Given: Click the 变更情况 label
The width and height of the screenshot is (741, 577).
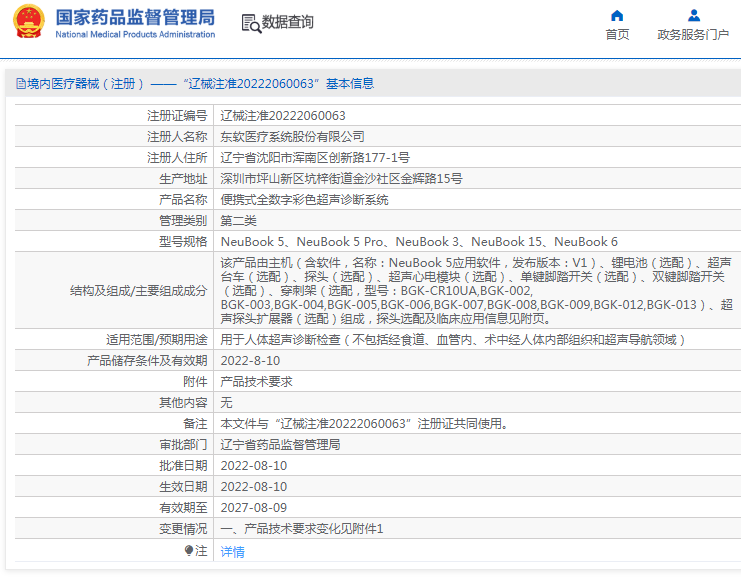Looking at the screenshot, I should [183, 529].
